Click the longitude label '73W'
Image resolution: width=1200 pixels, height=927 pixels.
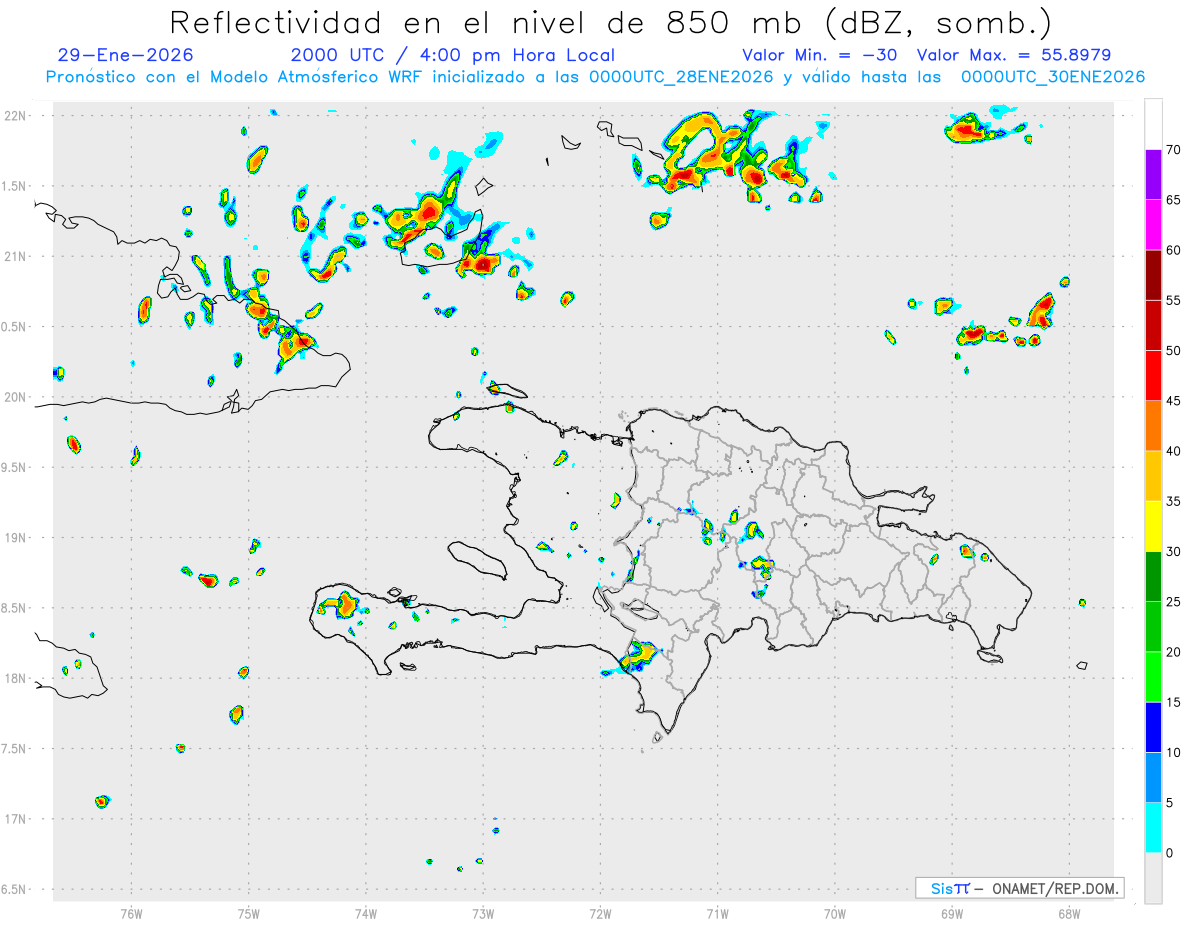click(x=483, y=913)
